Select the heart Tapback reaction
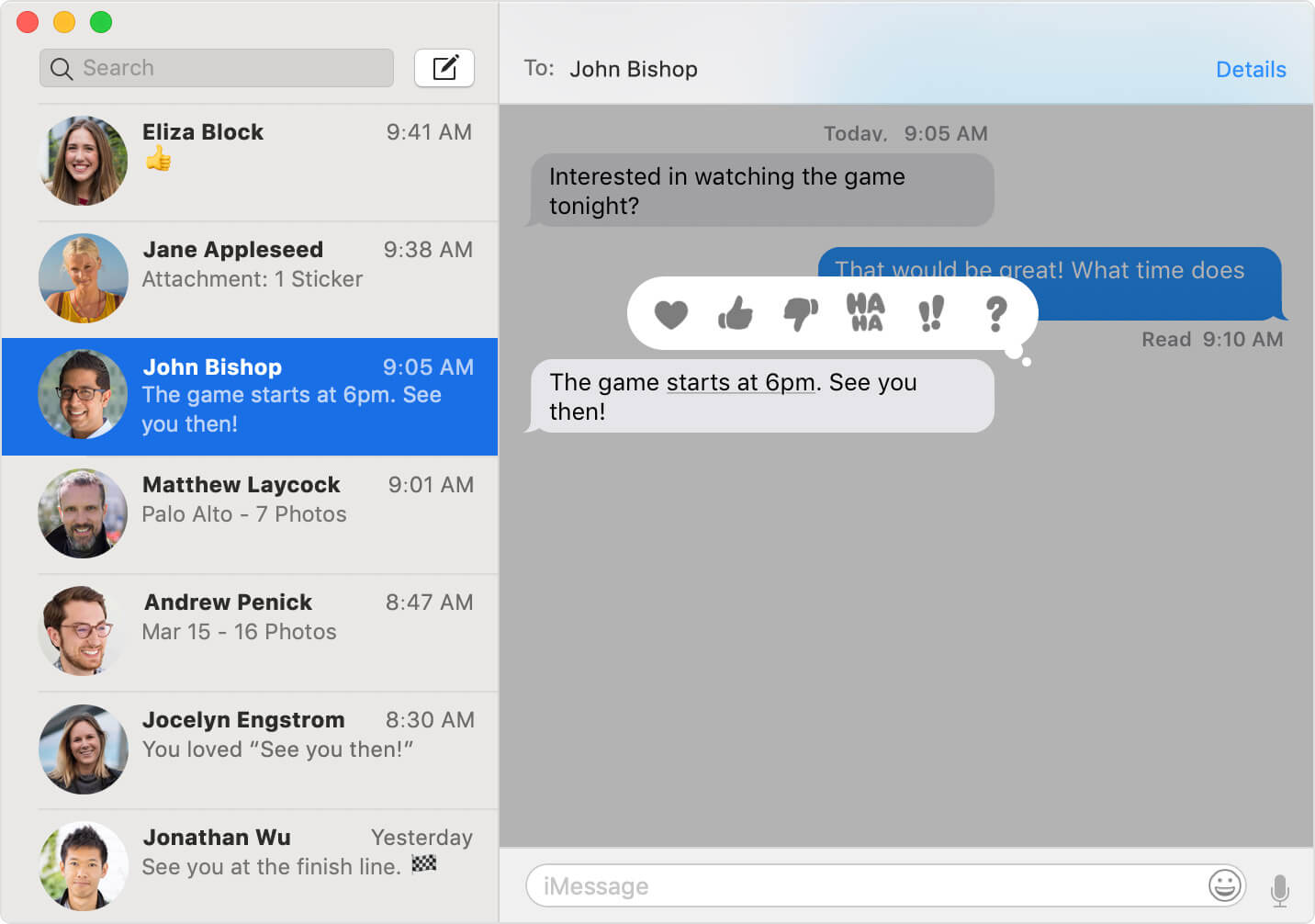 pyautogui.click(x=673, y=314)
